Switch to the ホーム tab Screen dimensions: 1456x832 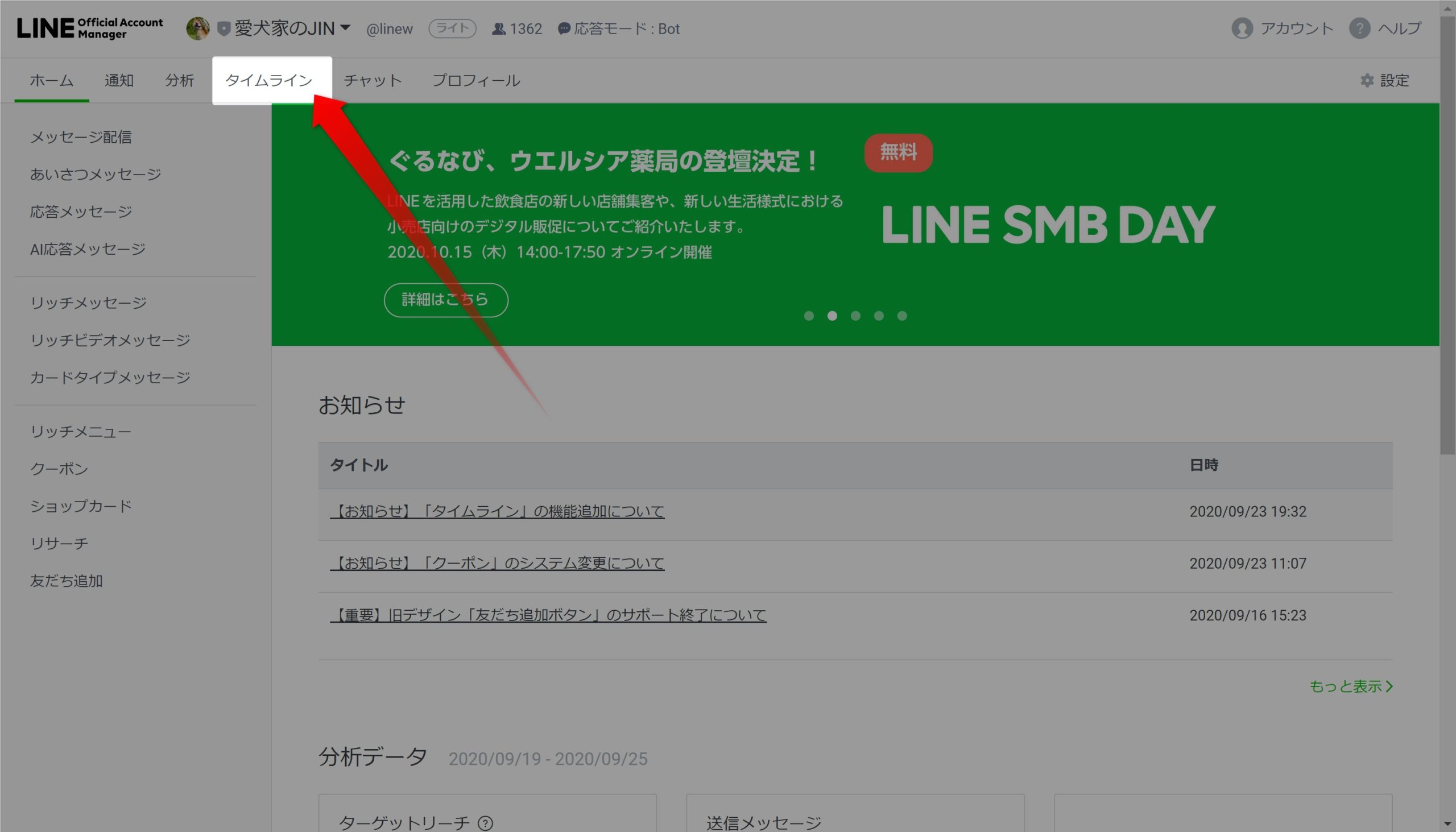51,81
